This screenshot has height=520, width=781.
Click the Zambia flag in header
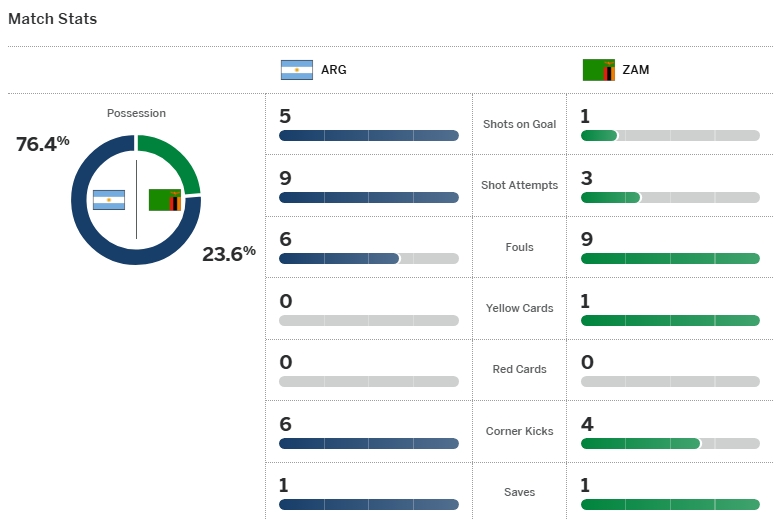598,70
